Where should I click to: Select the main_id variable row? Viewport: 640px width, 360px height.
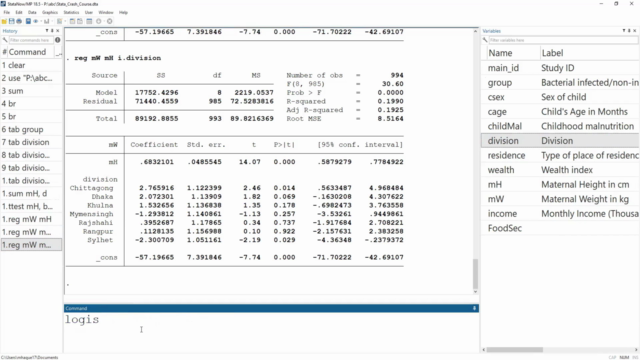pyautogui.click(x=560, y=68)
